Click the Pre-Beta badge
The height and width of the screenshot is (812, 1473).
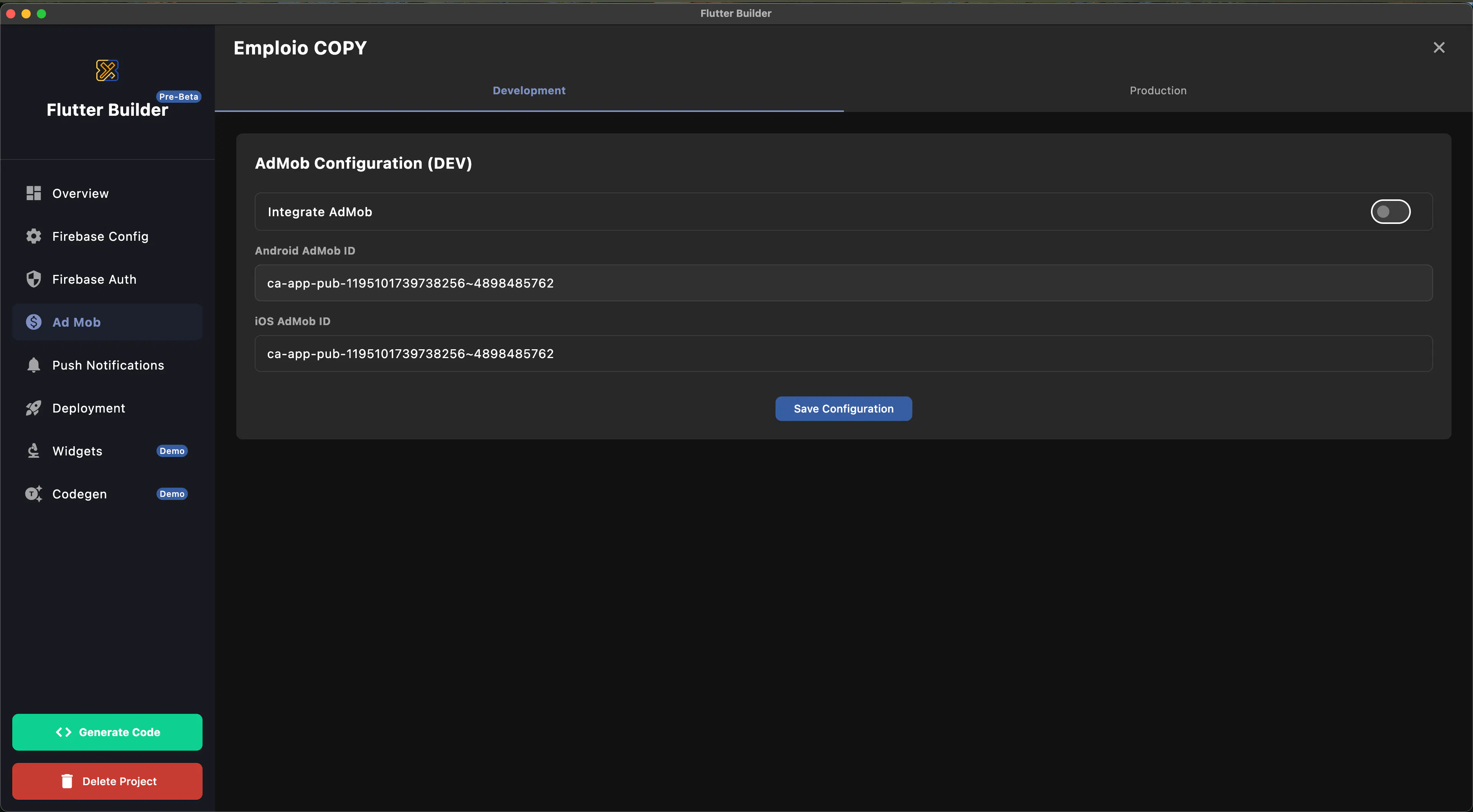point(179,97)
